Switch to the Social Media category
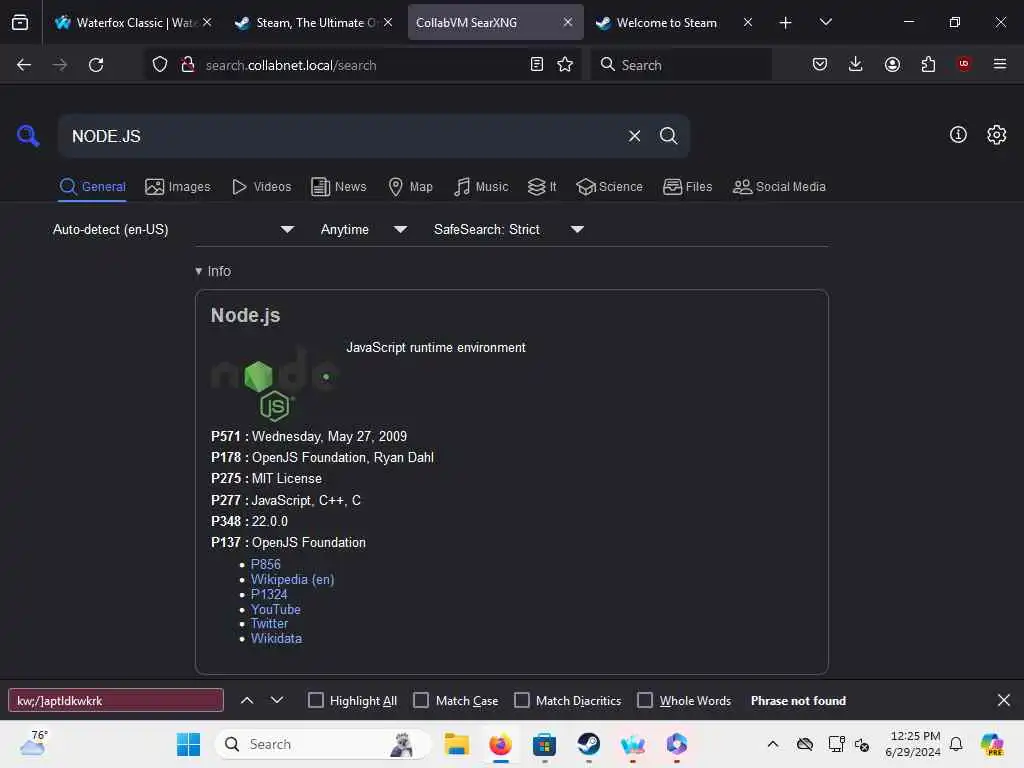This screenshot has height=768, width=1024. [x=779, y=187]
